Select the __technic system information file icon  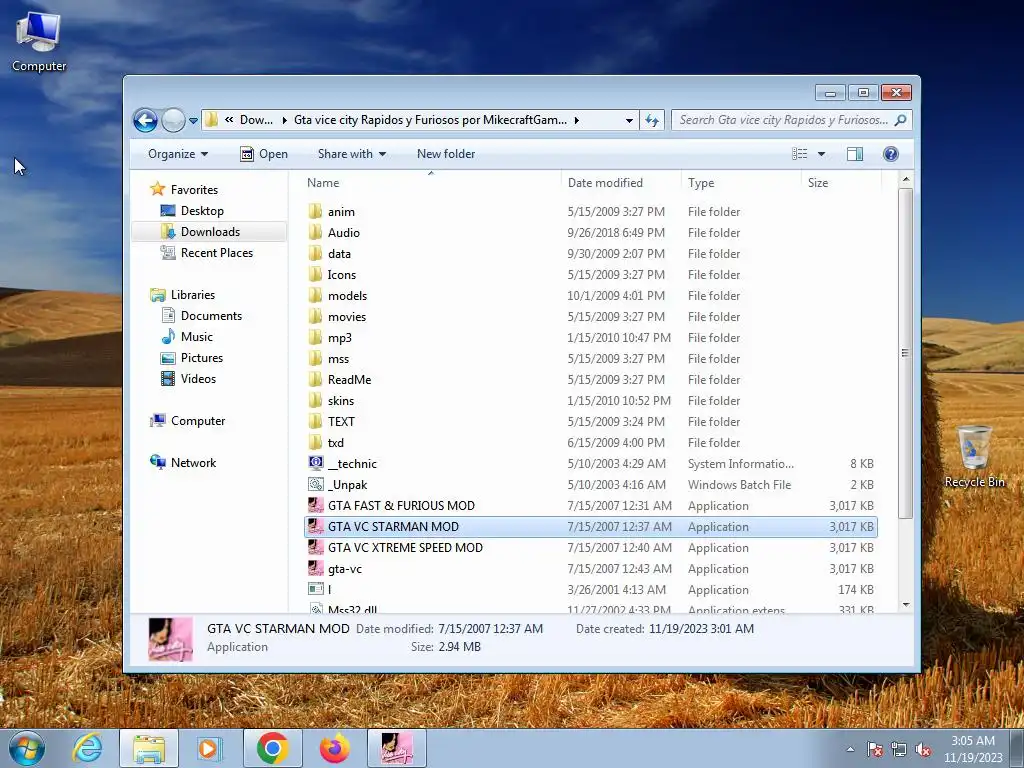[316, 463]
